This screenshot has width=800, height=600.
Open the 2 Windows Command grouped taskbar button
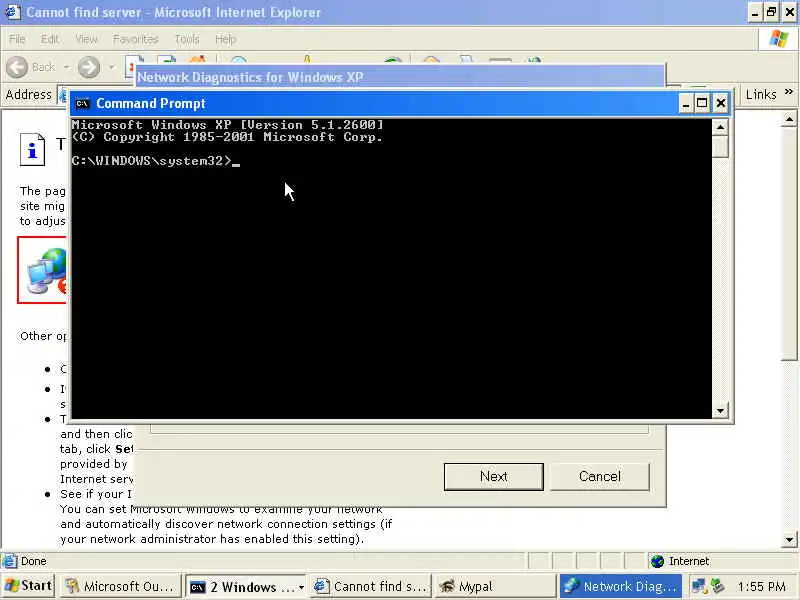click(x=246, y=587)
